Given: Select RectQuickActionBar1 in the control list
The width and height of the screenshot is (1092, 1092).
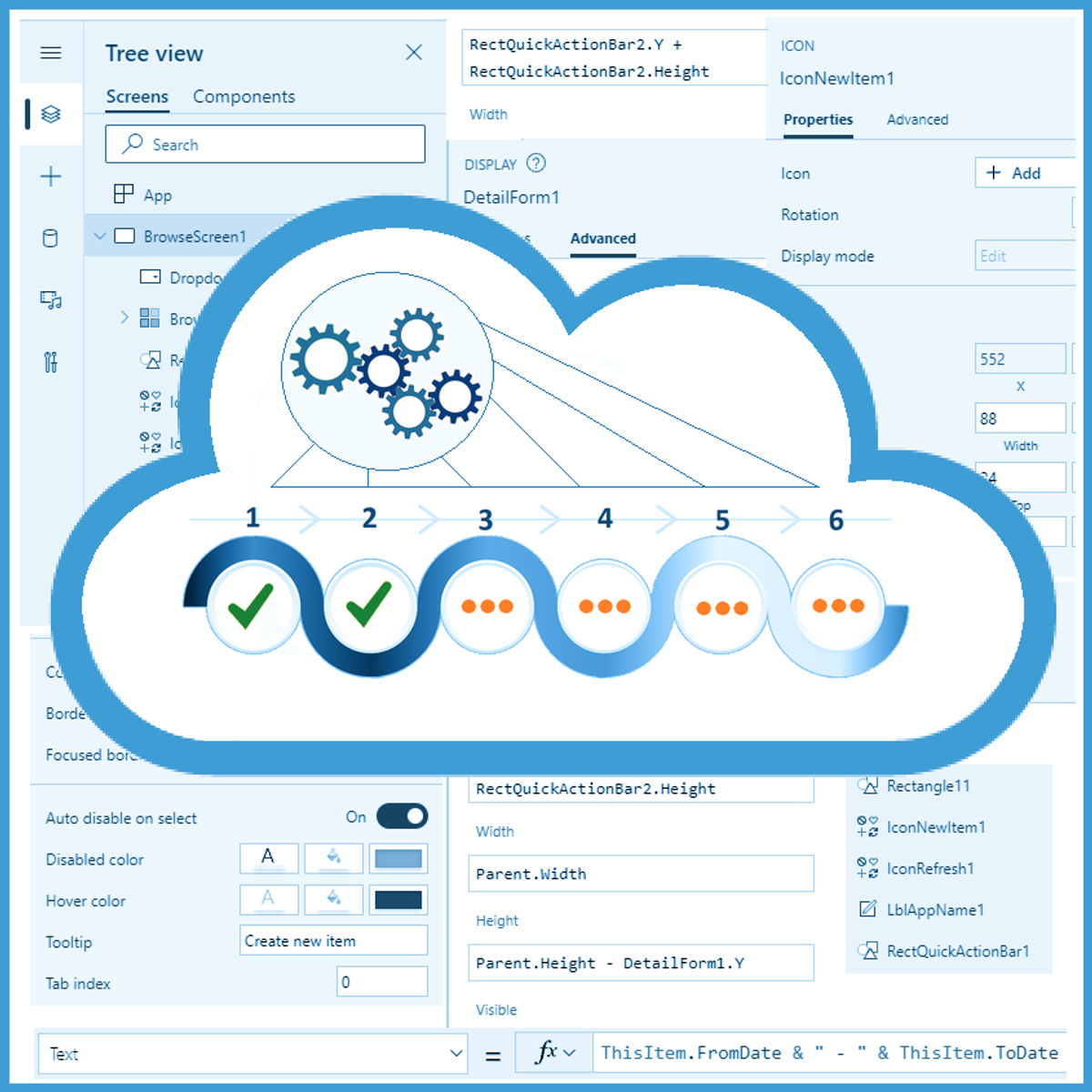Looking at the screenshot, I should [x=958, y=951].
